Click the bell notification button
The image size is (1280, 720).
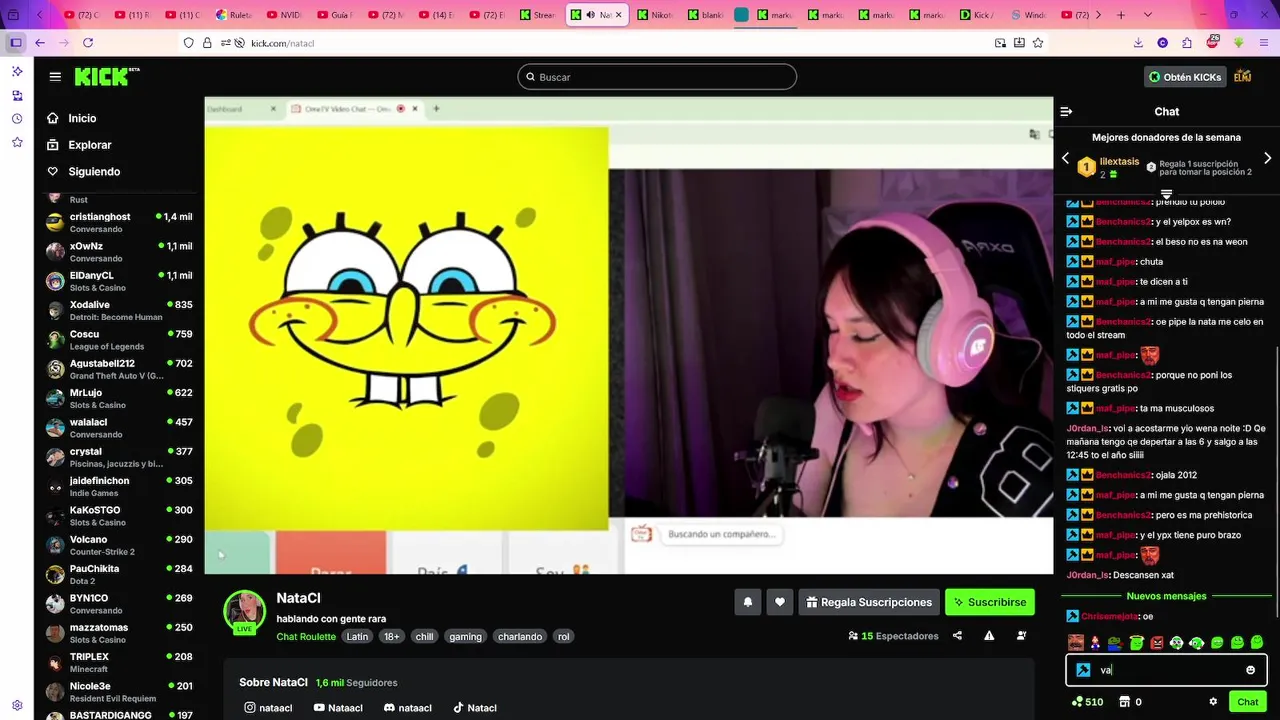(747, 602)
